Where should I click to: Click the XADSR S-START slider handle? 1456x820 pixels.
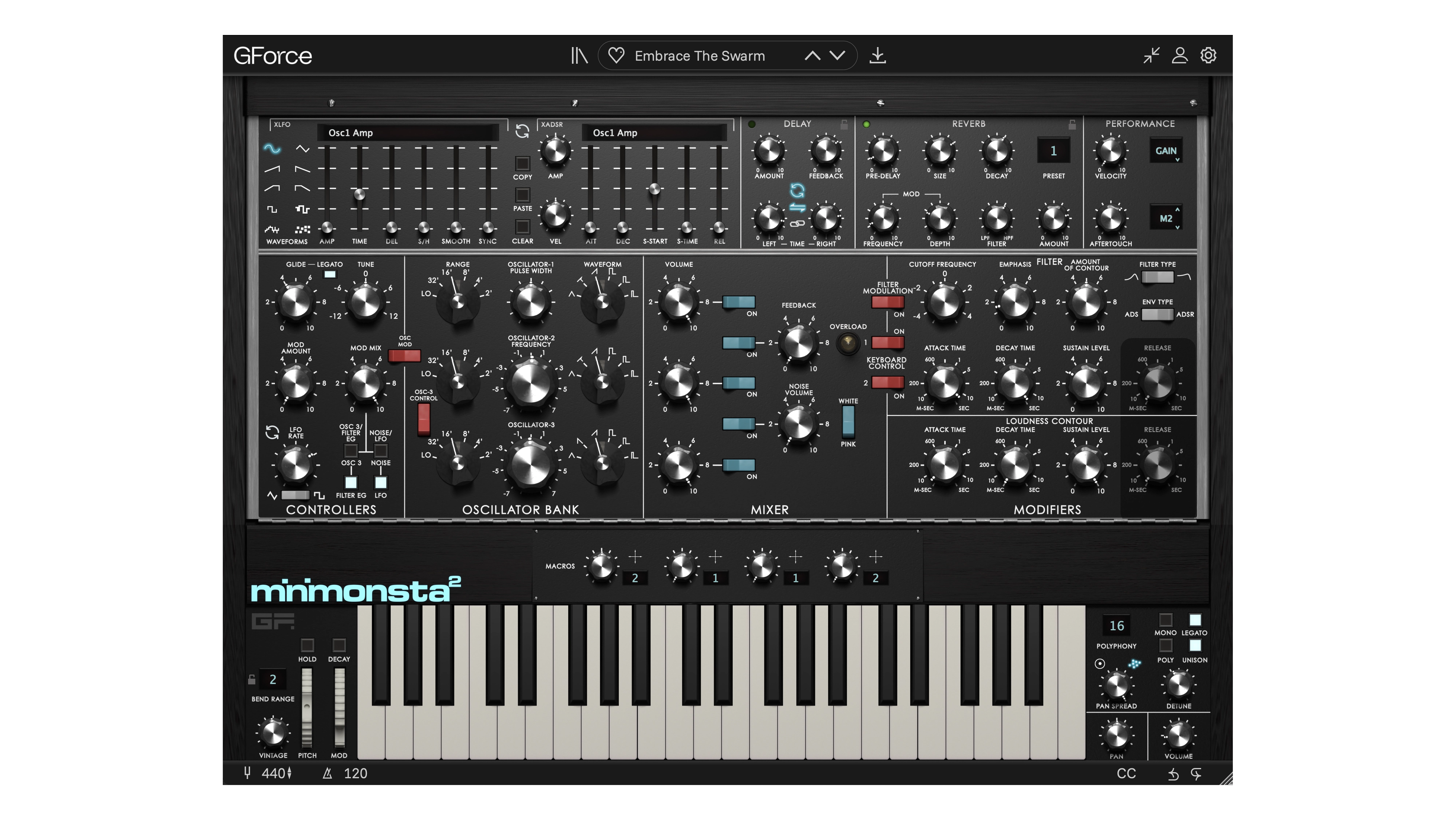point(654,189)
